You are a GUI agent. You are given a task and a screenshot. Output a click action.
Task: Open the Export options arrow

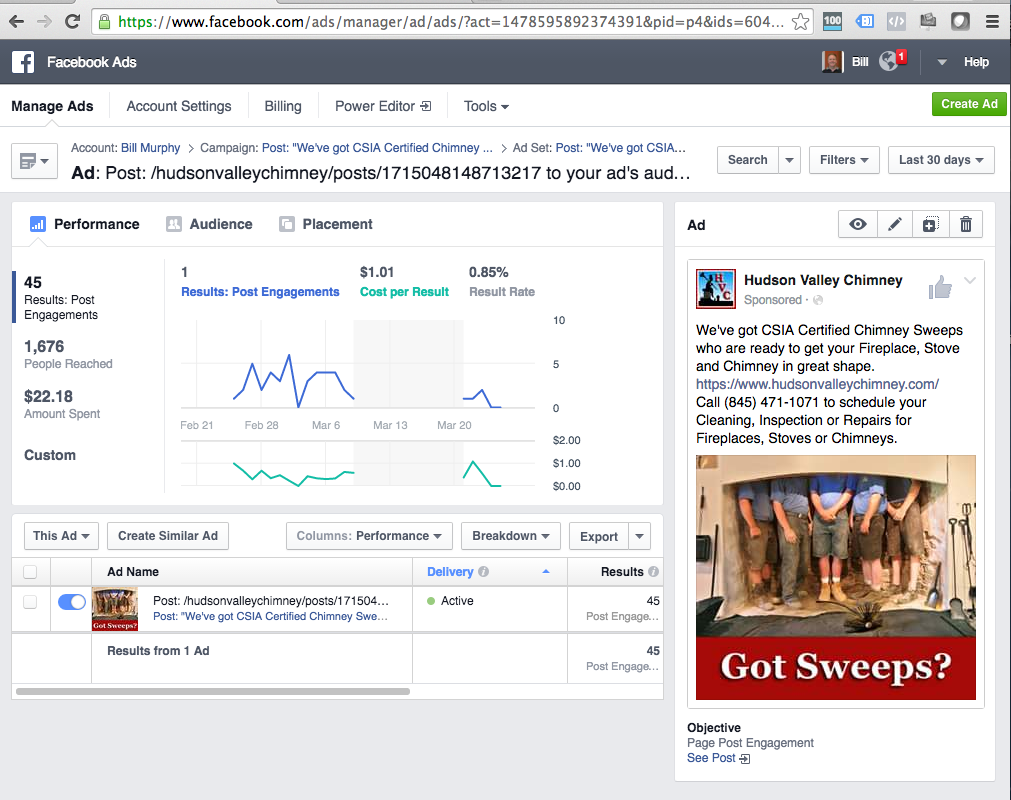click(x=640, y=536)
